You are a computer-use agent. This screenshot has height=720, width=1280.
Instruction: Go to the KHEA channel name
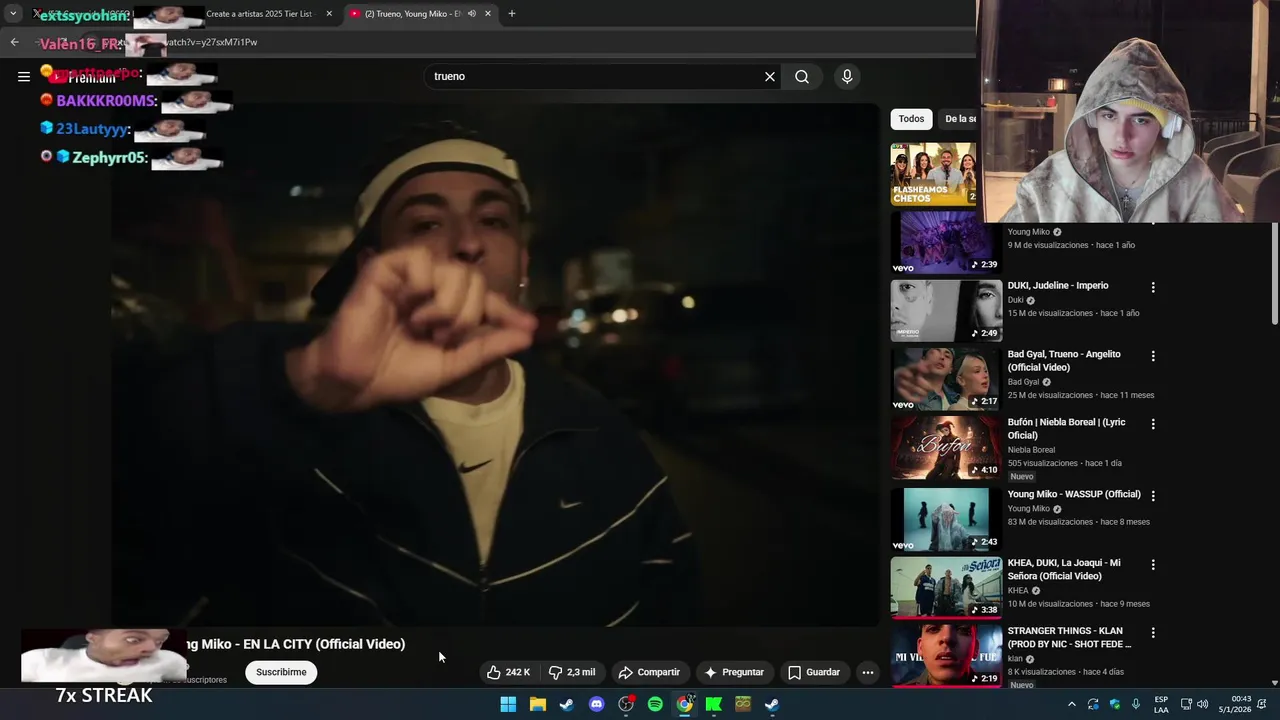point(1018,591)
